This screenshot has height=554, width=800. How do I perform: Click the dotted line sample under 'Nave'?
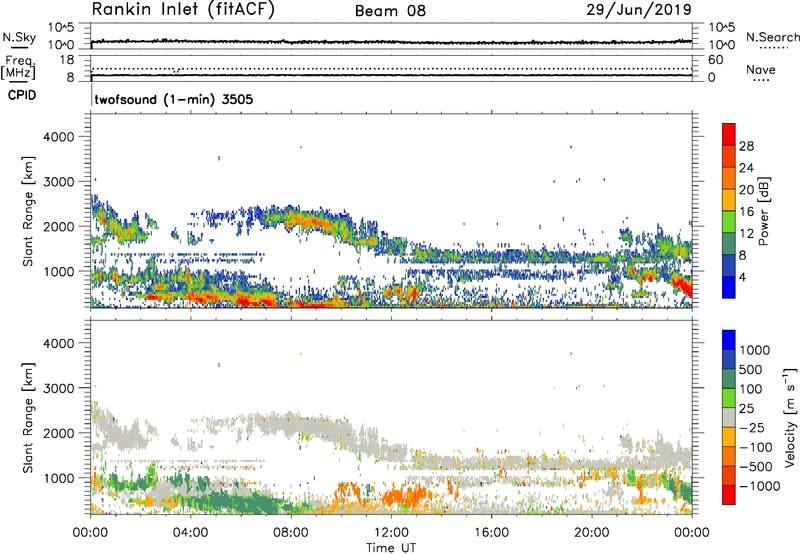point(761,81)
